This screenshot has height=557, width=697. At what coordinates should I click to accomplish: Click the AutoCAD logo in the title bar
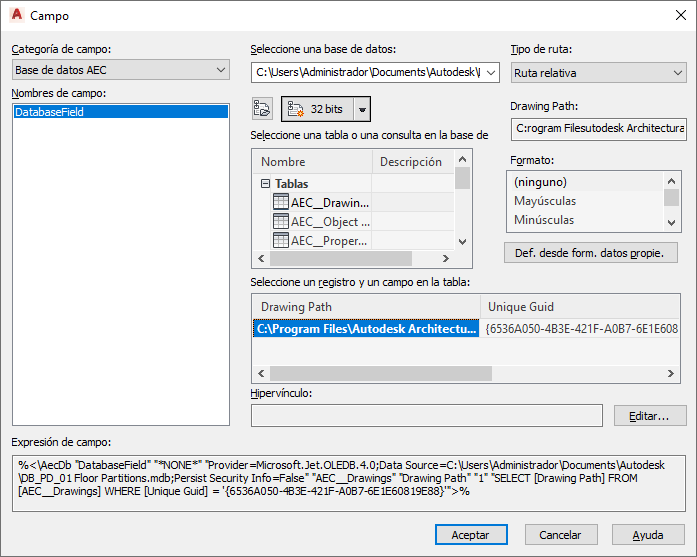(x=17, y=15)
